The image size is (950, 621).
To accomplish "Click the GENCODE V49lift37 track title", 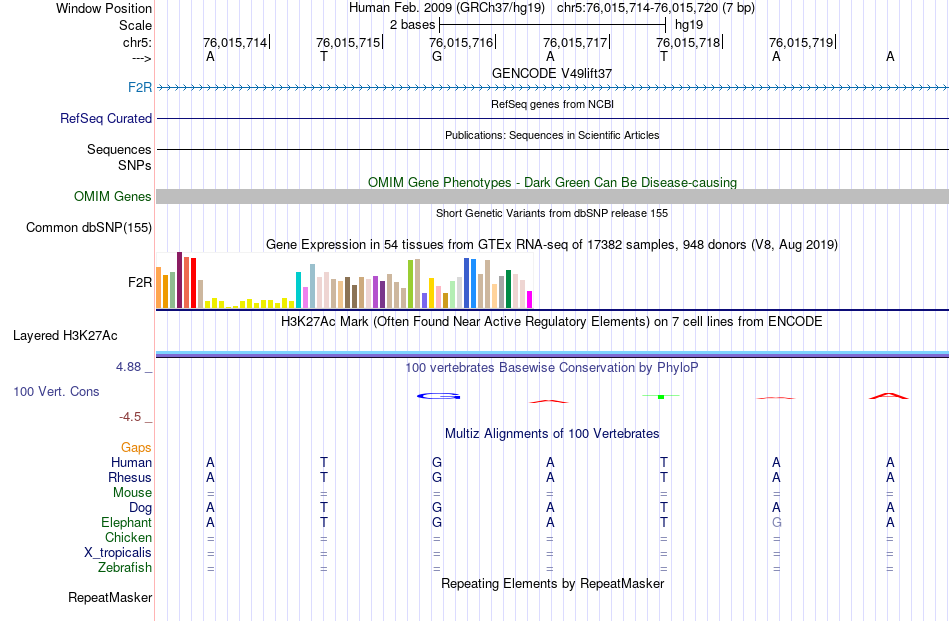I will click(552, 73).
